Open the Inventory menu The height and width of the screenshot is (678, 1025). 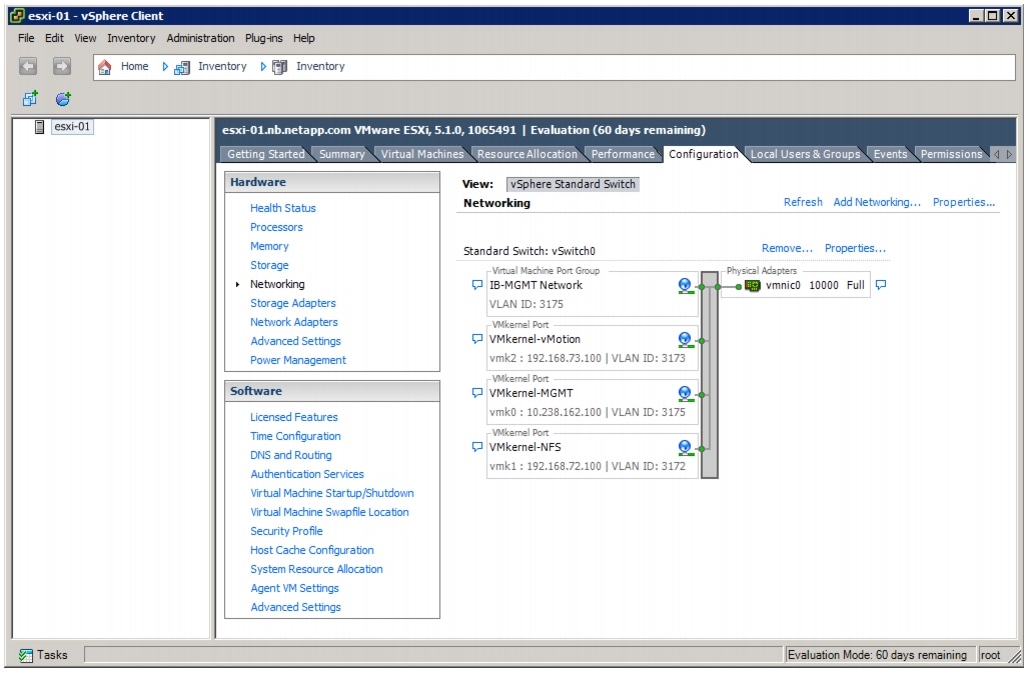[x=131, y=38]
